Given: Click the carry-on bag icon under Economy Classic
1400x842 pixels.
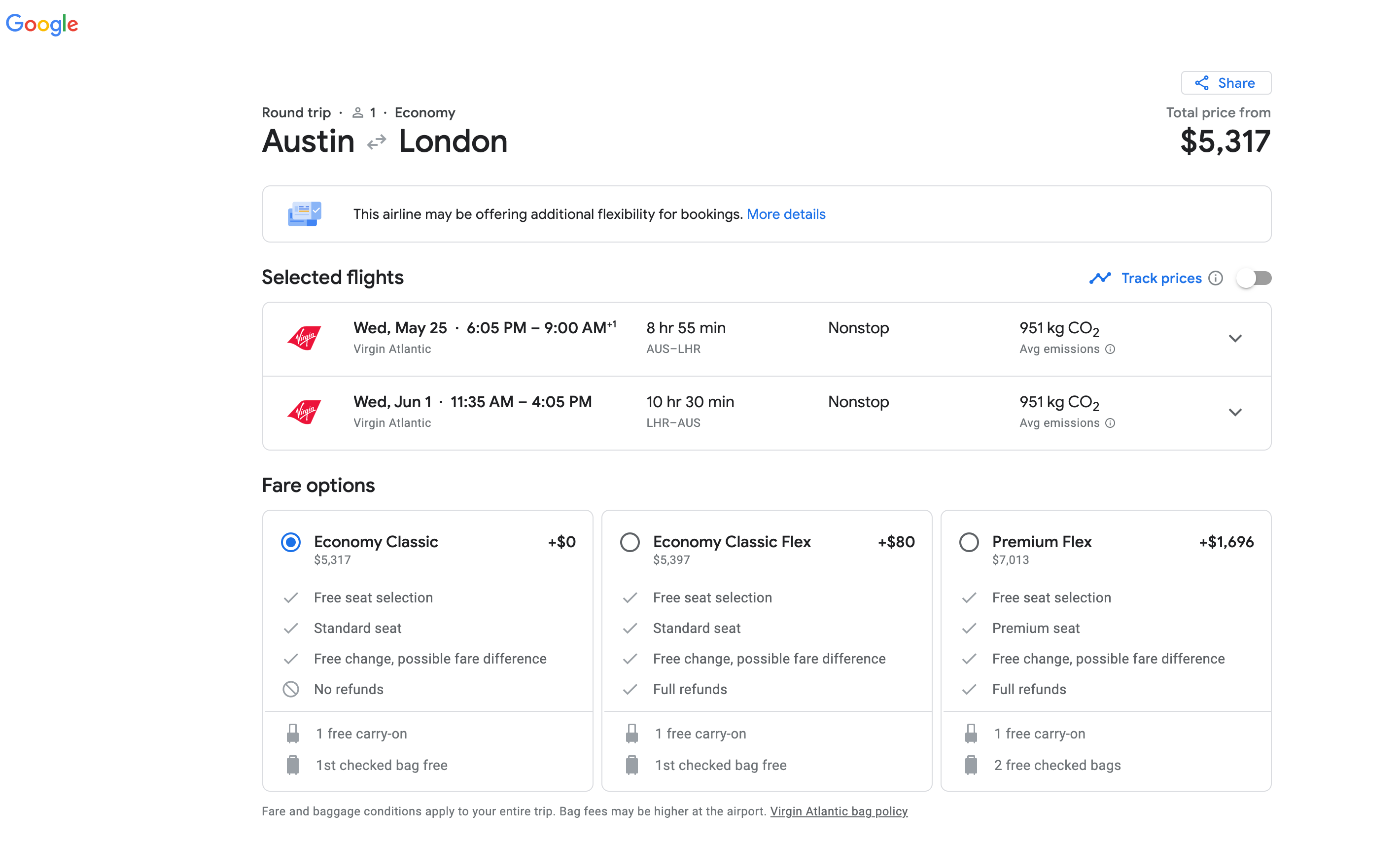Looking at the screenshot, I should pos(293,733).
